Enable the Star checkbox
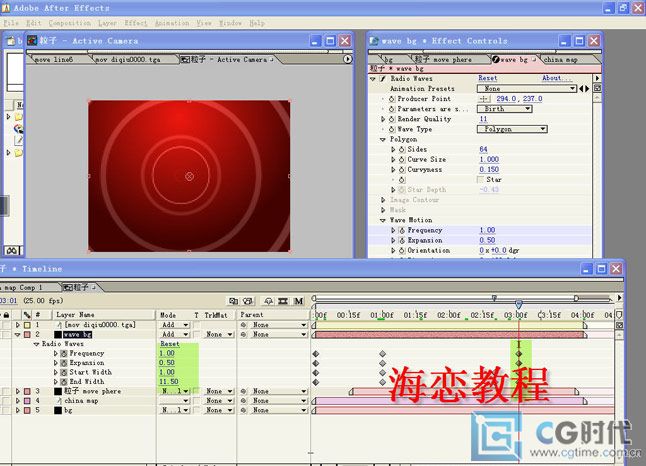Screen dimensions: 646x466 point(482,179)
